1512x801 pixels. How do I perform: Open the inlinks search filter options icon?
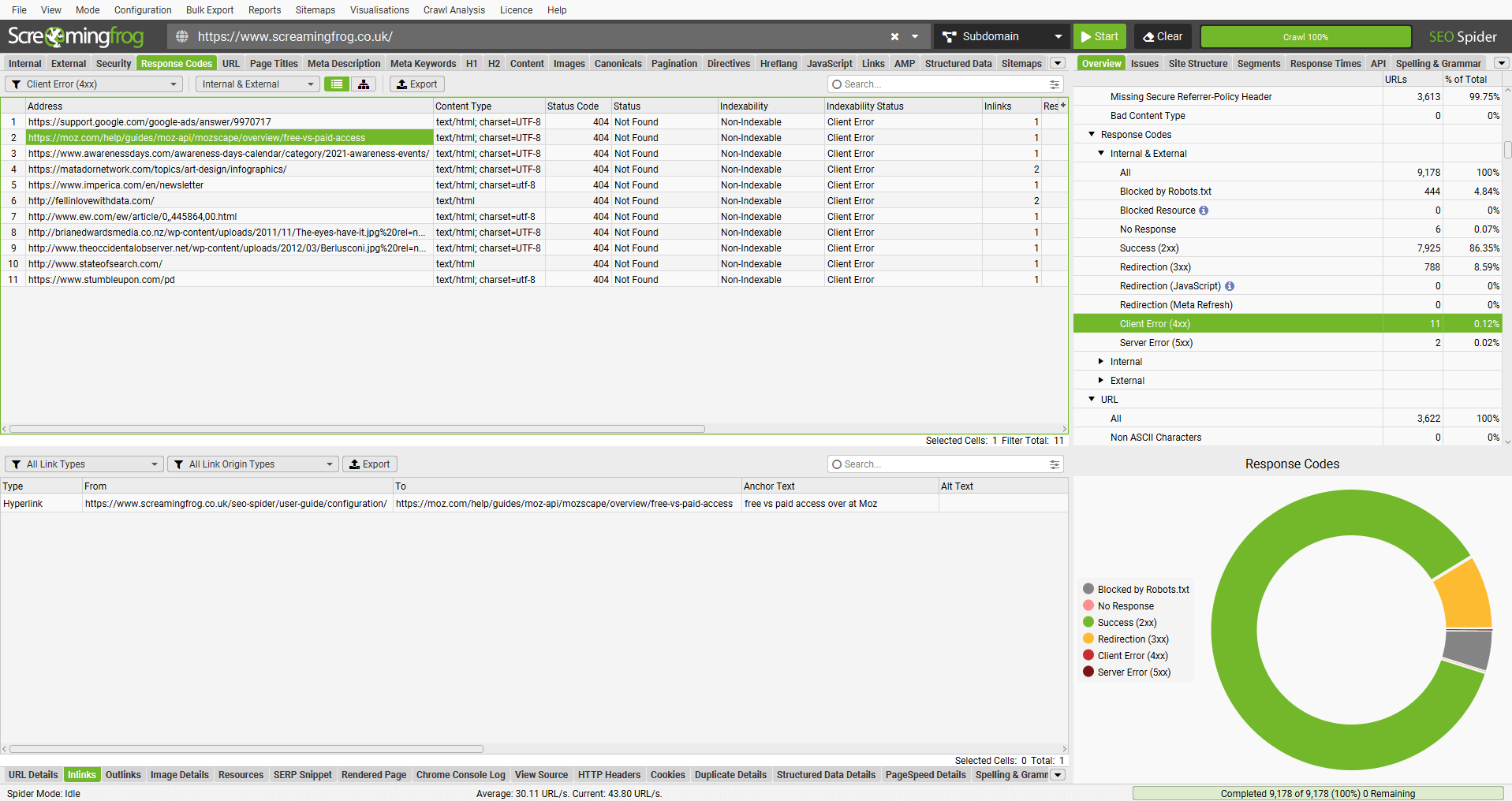[1055, 464]
